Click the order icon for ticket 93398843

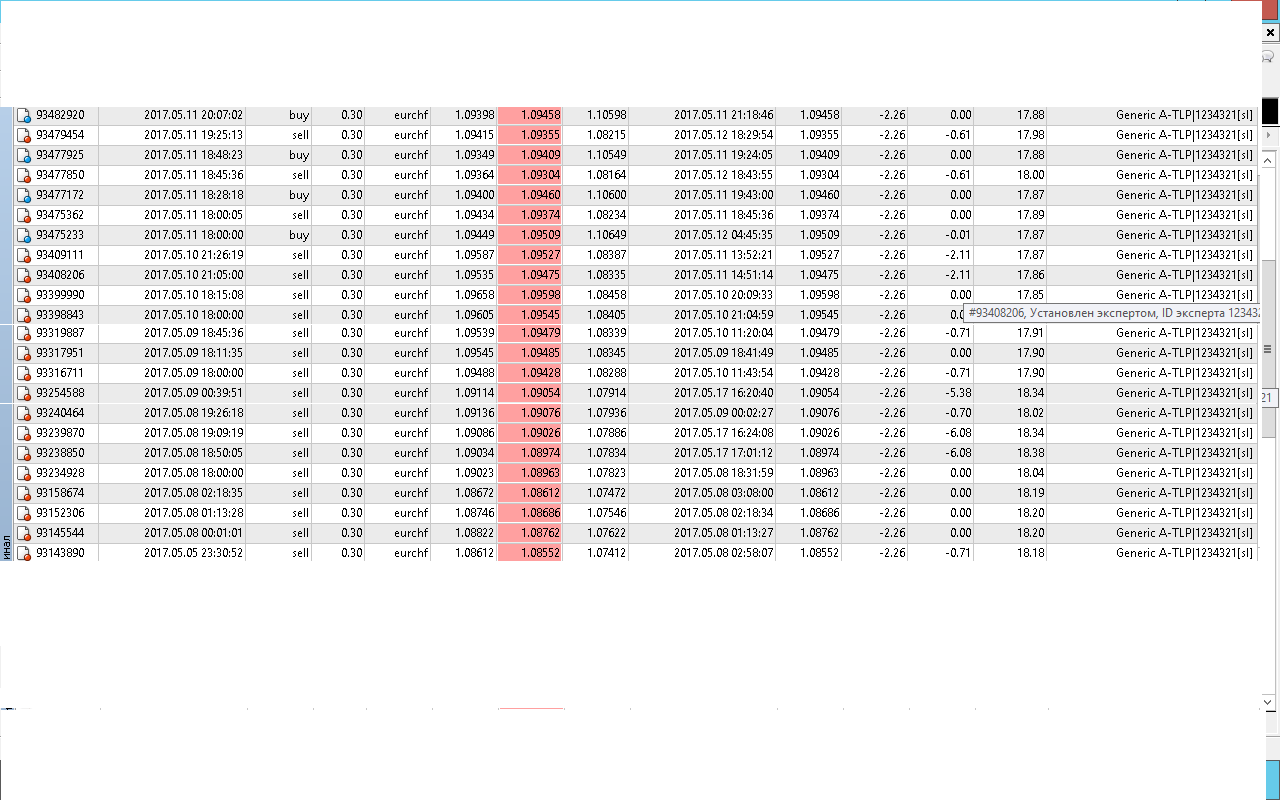pos(24,315)
